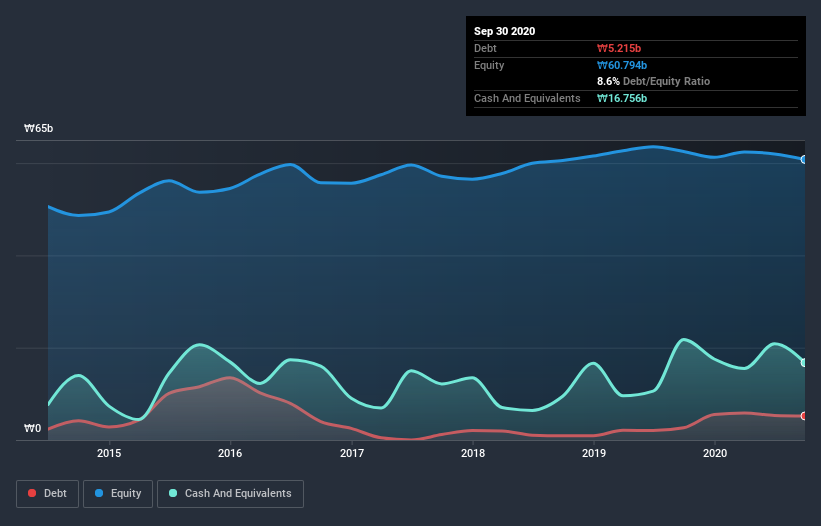This screenshot has width=821, height=526.
Task: Click the ₩0 y-axis label
Action: coord(32,429)
